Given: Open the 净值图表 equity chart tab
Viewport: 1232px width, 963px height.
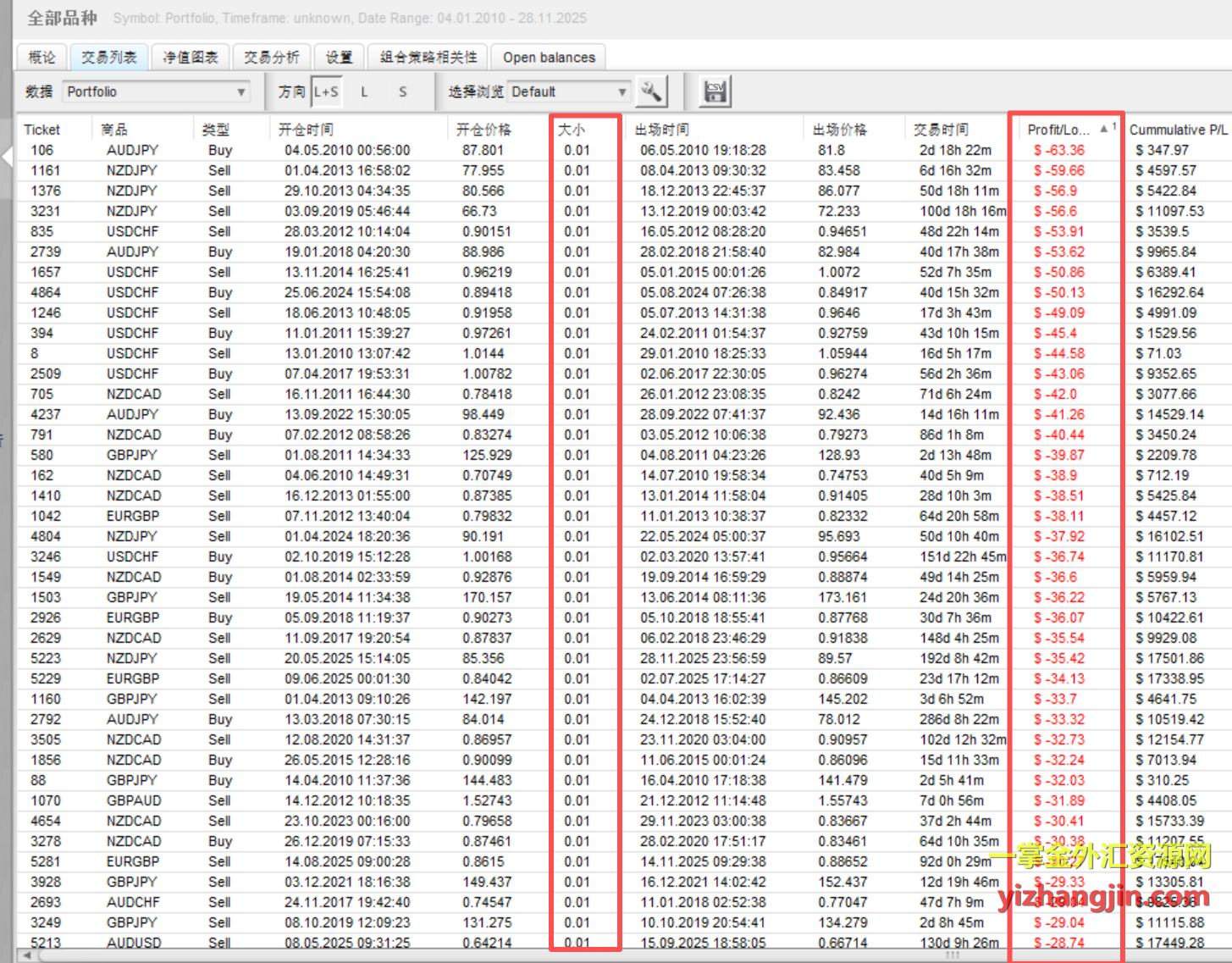Looking at the screenshot, I should click(190, 57).
